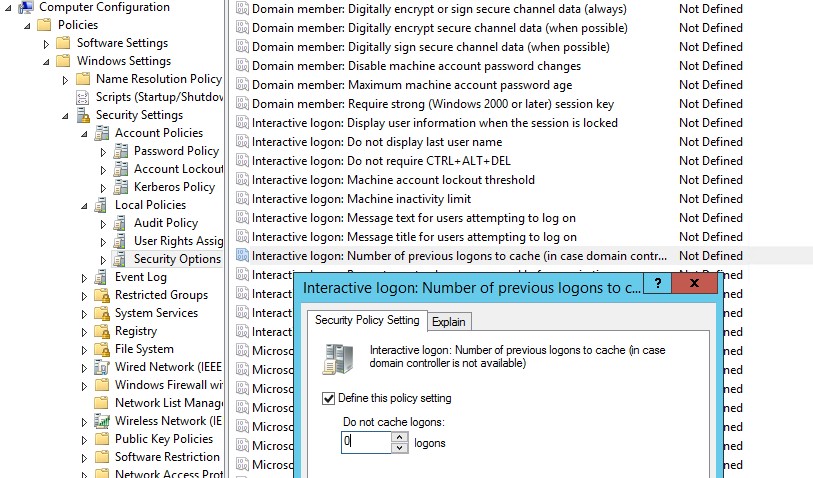Switch to the Explain tab

coord(449,321)
